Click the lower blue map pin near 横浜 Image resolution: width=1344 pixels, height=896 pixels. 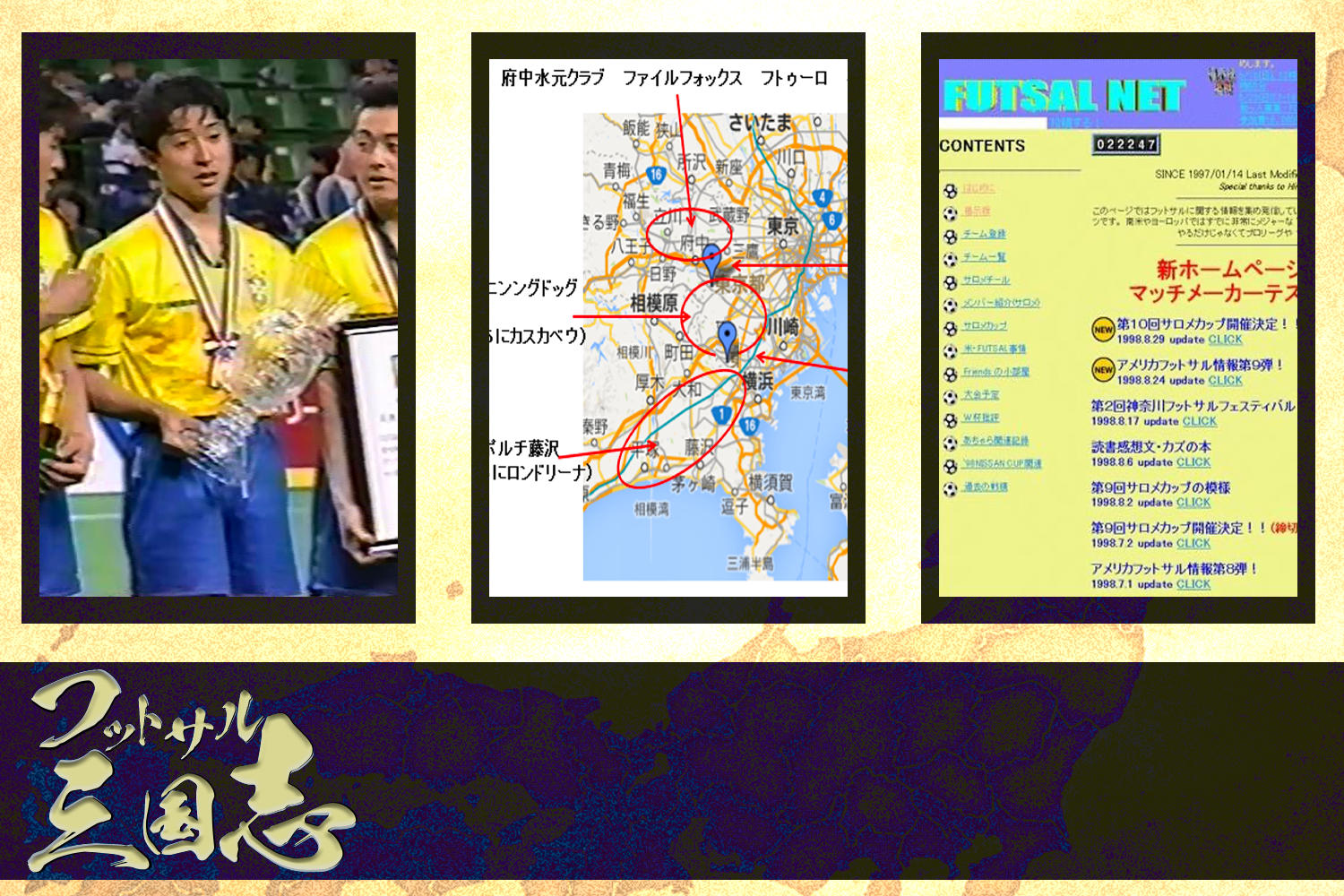click(x=728, y=339)
